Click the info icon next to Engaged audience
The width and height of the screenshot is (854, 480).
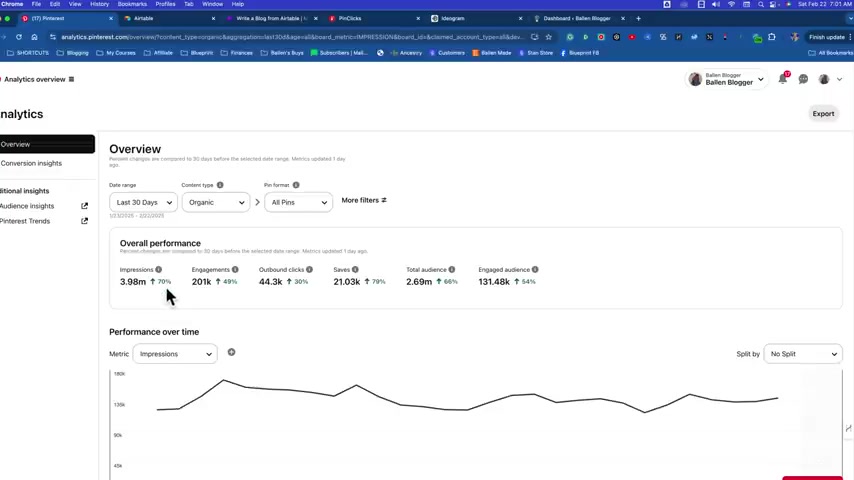point(535,270)
